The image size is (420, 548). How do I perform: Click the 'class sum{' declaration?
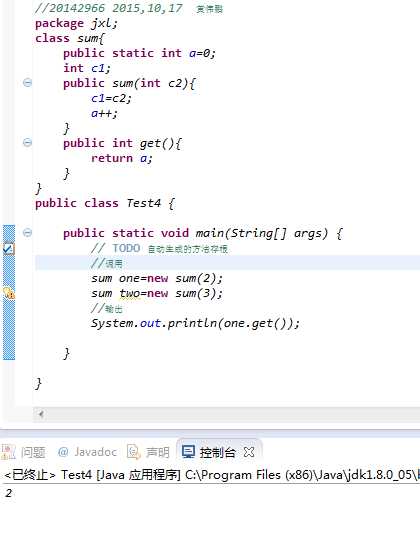click(x=70, y=38)
